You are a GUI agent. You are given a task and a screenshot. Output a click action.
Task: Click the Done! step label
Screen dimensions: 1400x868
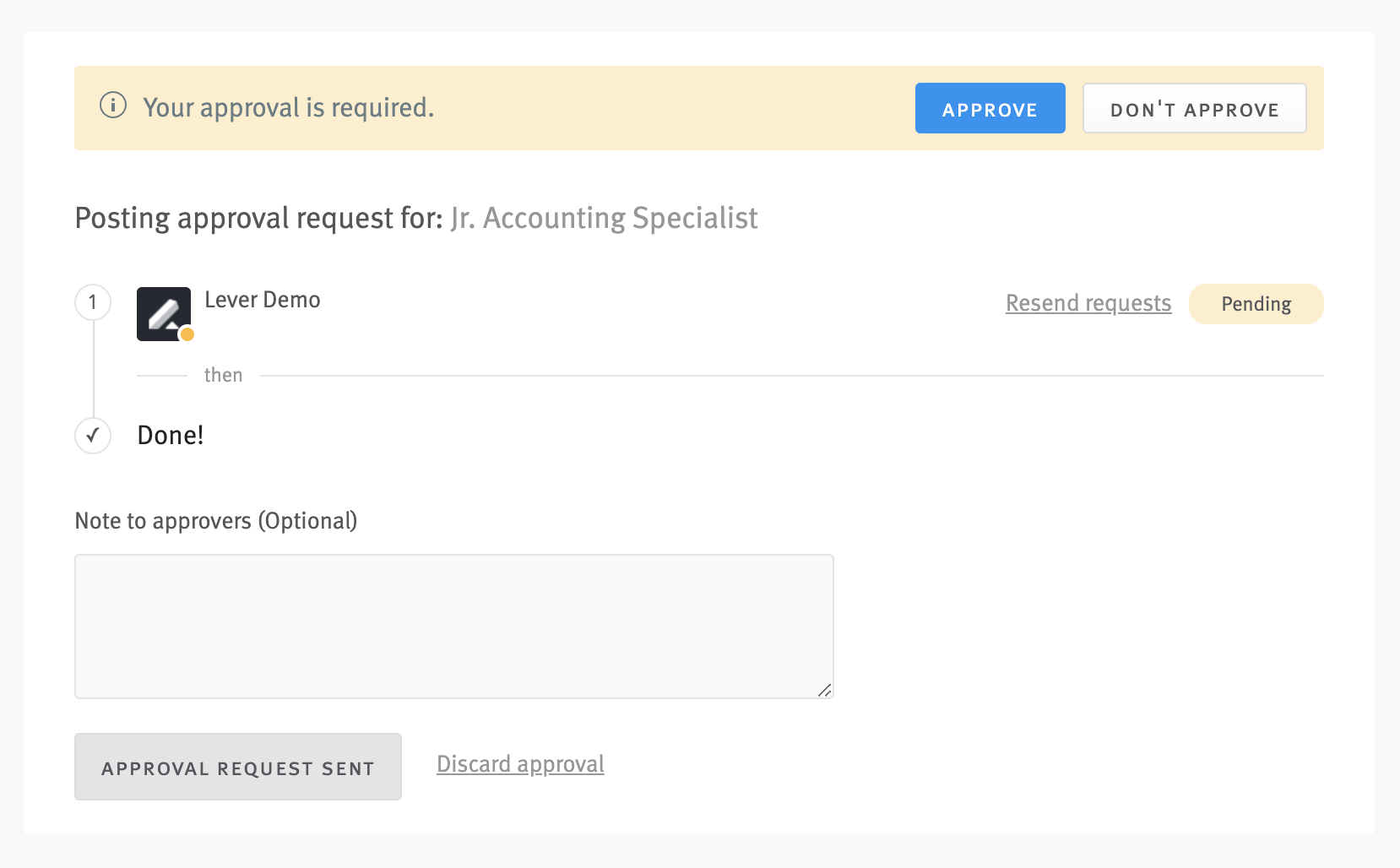click(x=170, y=435)
